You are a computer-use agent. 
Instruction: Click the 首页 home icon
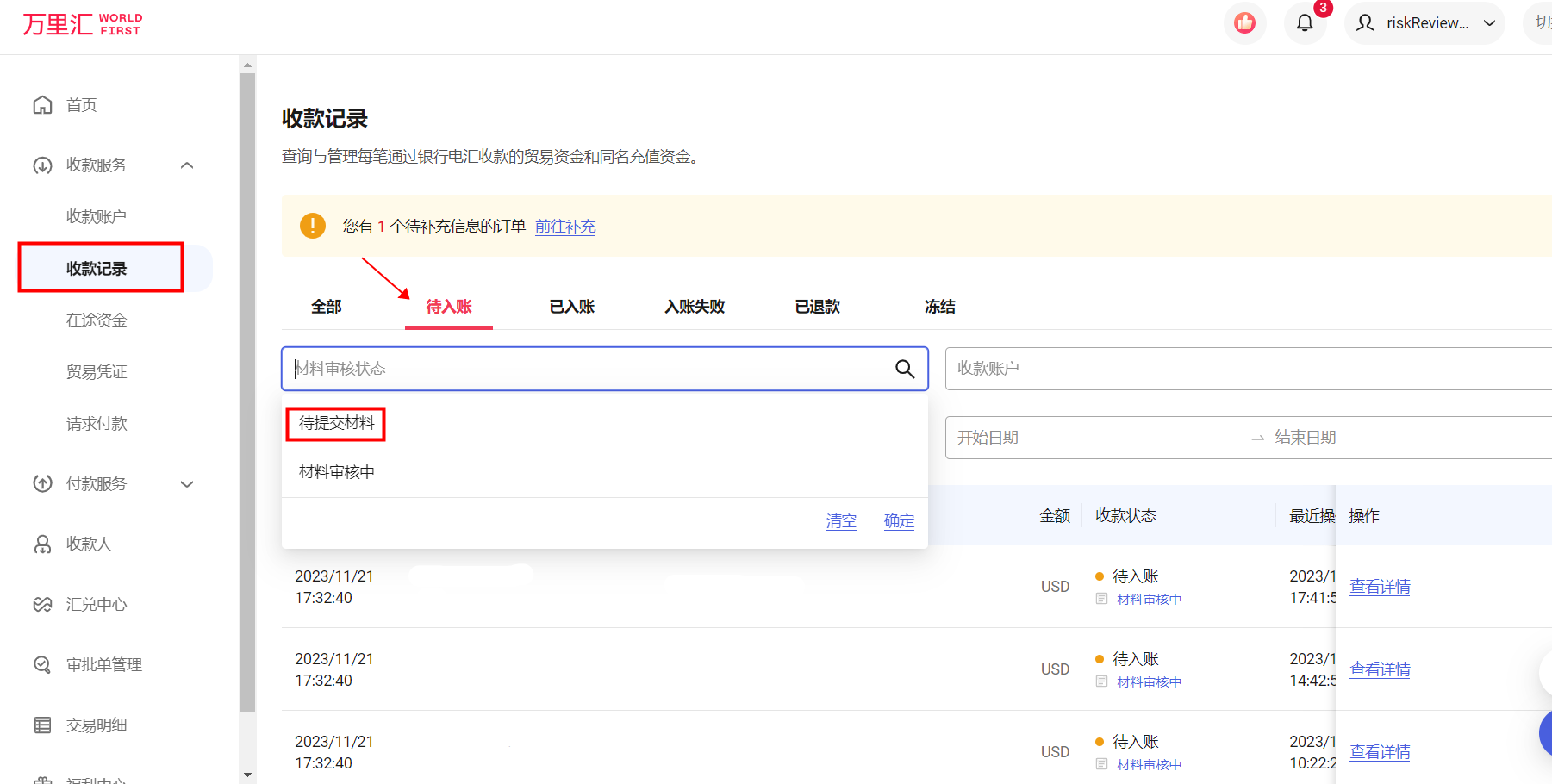(42, 104)
